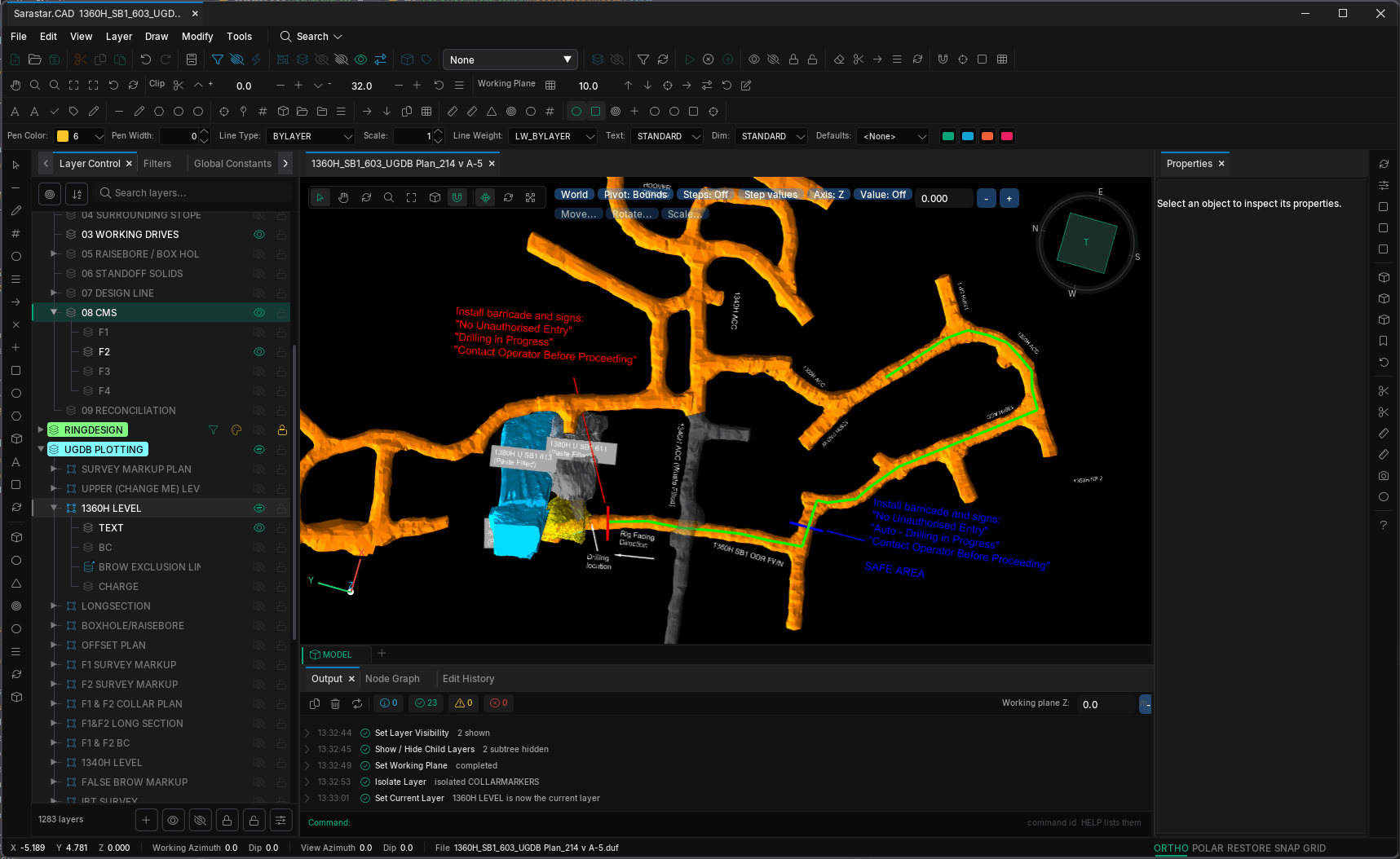The width and height of the screenshot is (1400, 859).
Task: Switch to the Filters tab
Action: click(x=157, y=164)
